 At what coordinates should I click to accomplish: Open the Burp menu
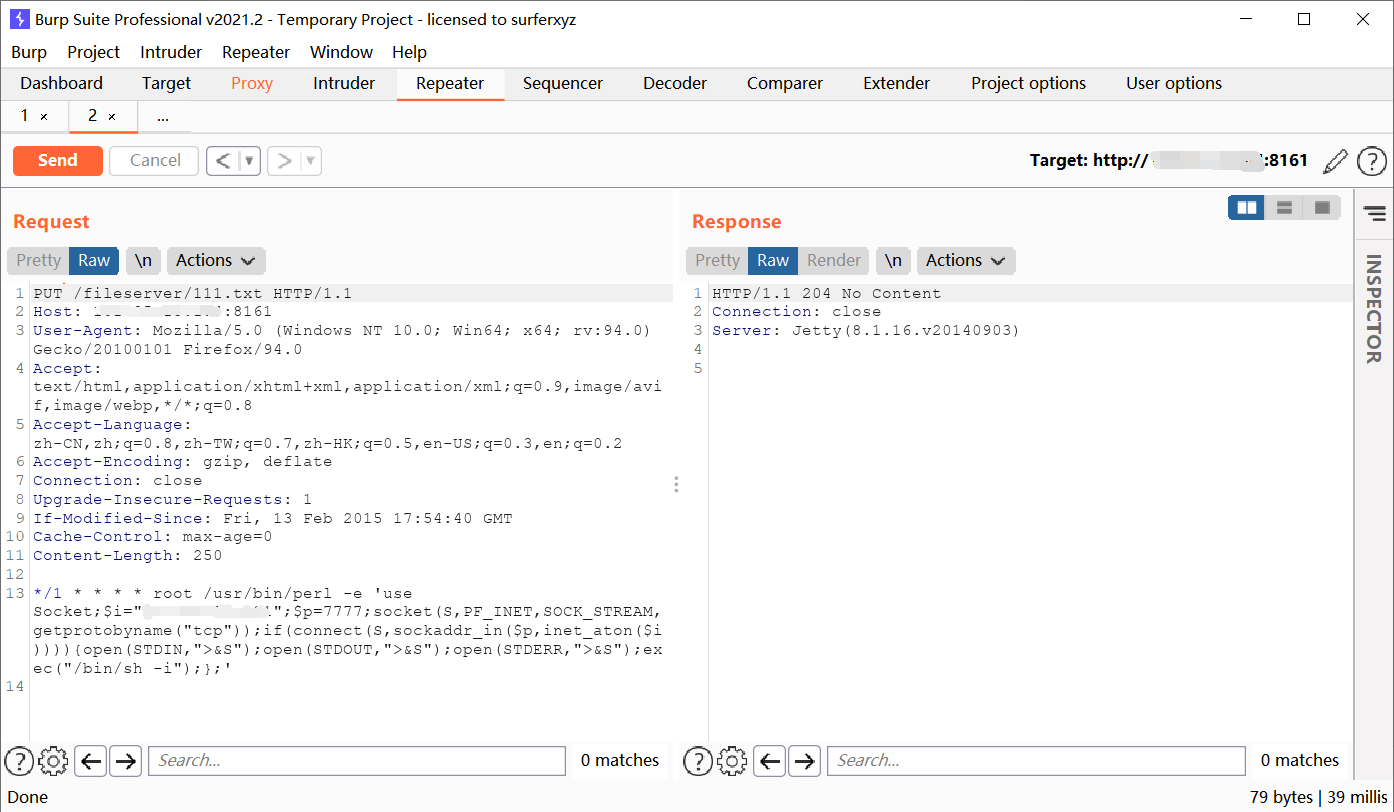pyautogui.click(x=29, y=52)
